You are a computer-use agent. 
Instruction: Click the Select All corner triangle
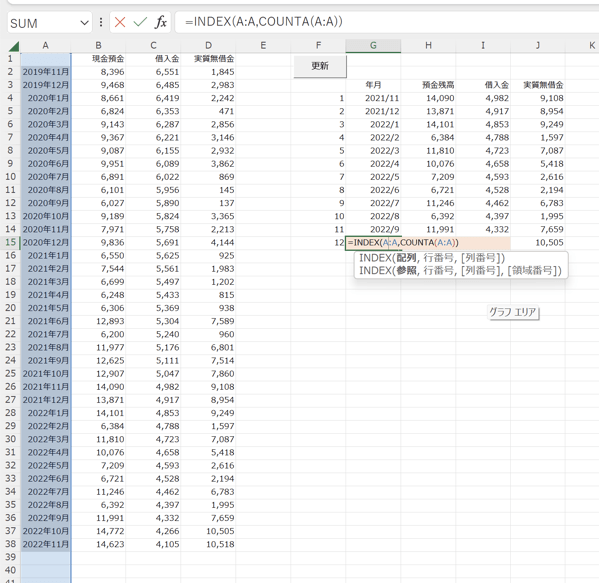[x=14, y=46]
